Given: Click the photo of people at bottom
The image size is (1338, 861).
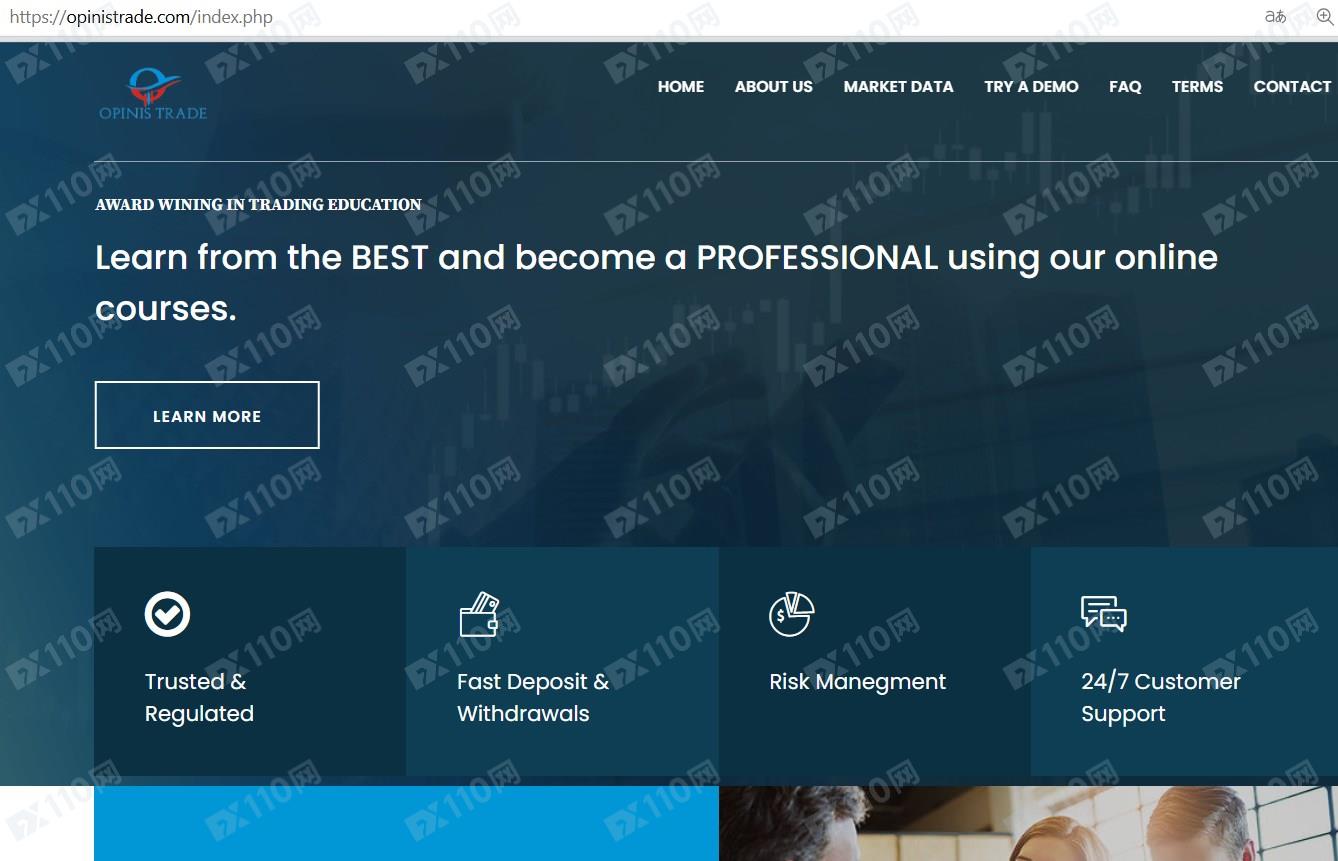Looking at the screenshot, I should click(1028, 823).
